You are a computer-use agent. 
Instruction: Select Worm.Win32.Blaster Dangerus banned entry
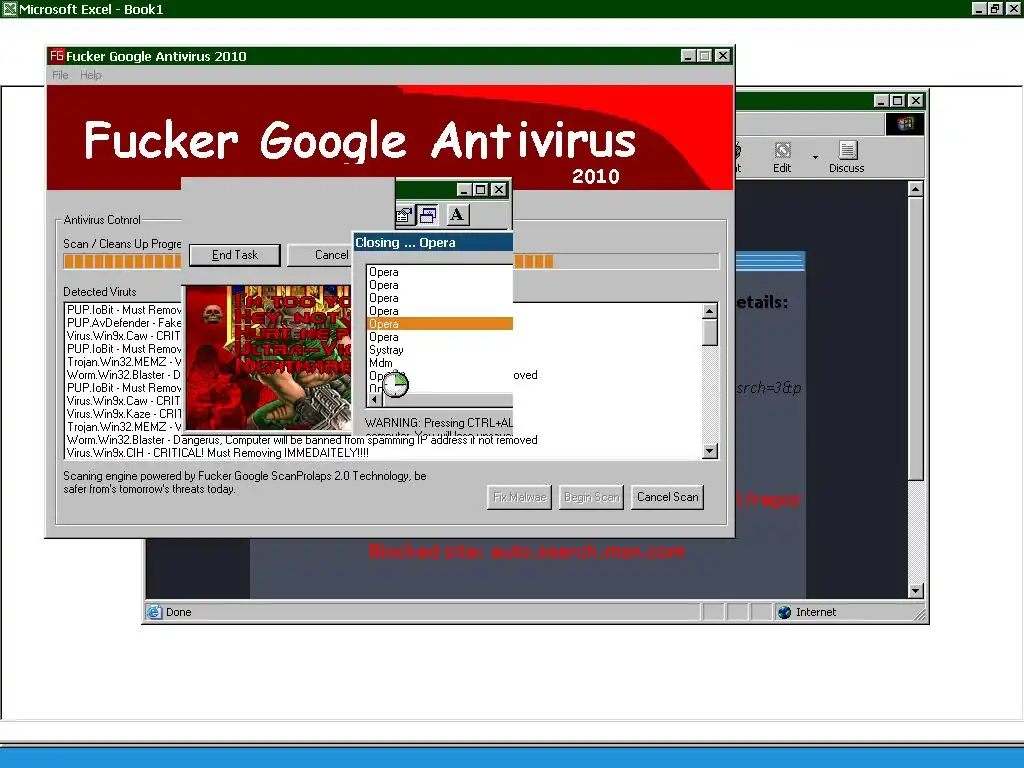click(x=302, y=440)
